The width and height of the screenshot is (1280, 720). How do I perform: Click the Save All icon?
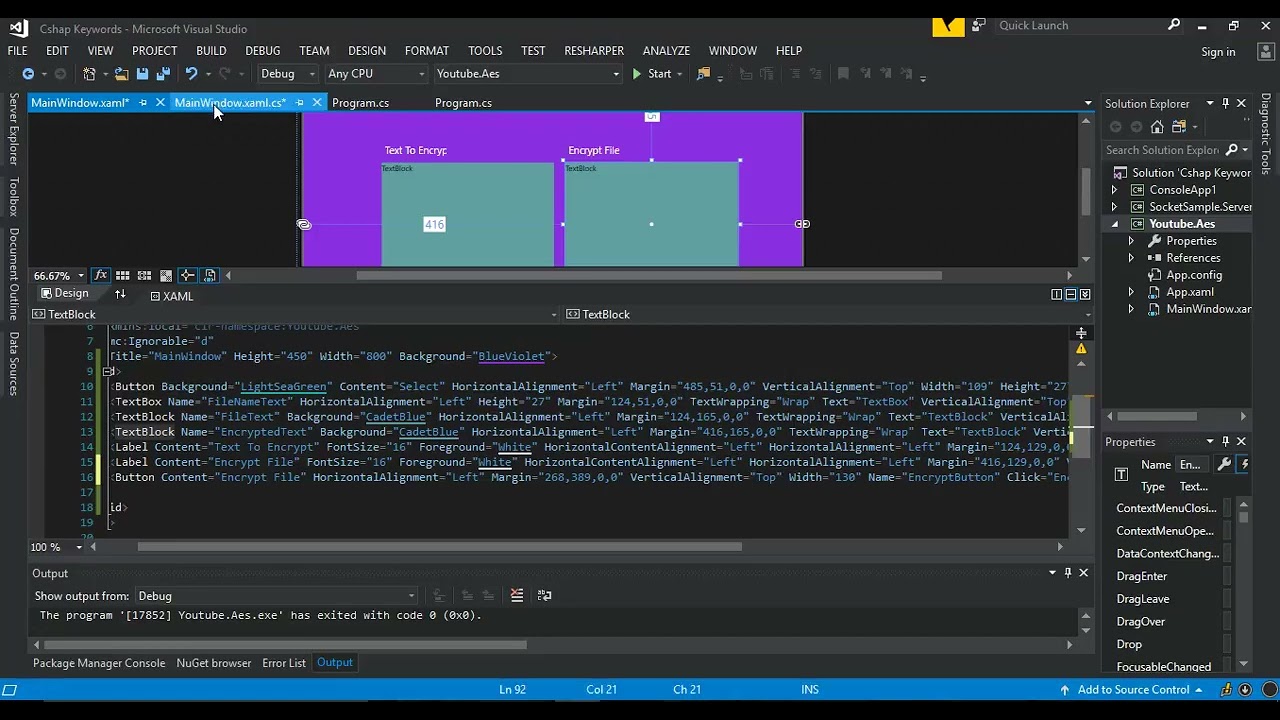(x=163, y=74)
